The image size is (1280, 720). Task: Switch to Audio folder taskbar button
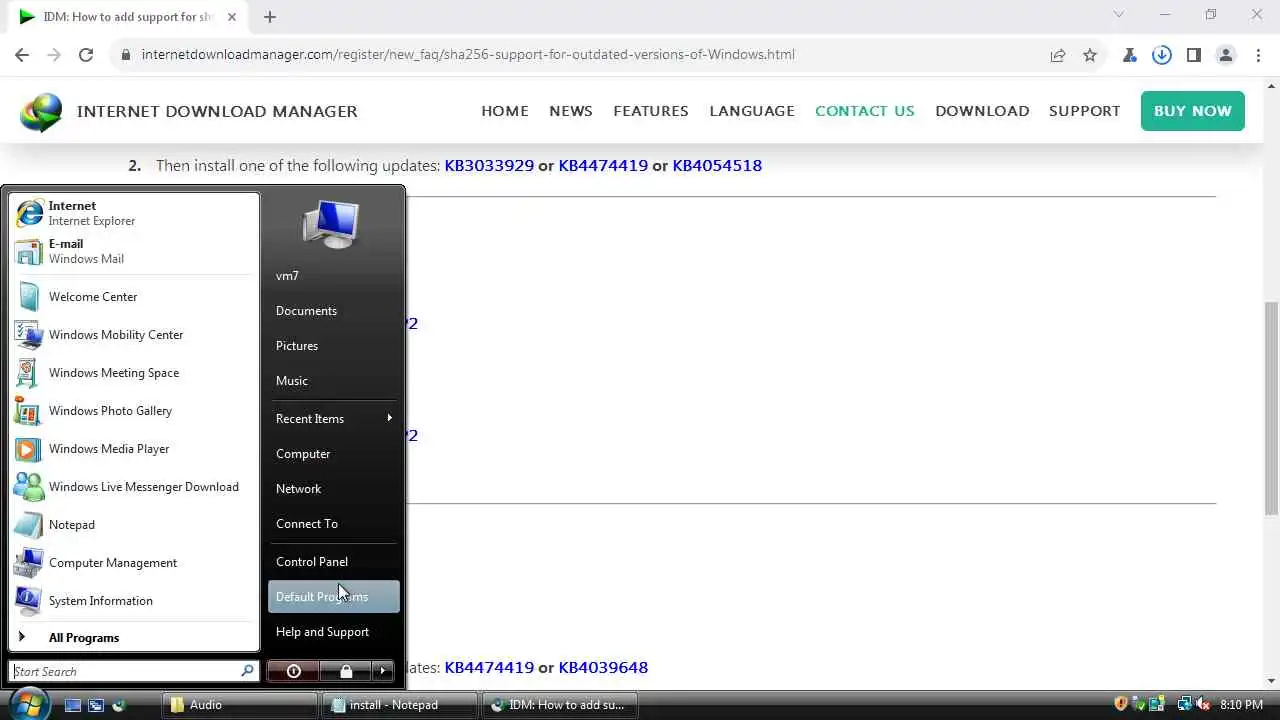click(240, 705)
